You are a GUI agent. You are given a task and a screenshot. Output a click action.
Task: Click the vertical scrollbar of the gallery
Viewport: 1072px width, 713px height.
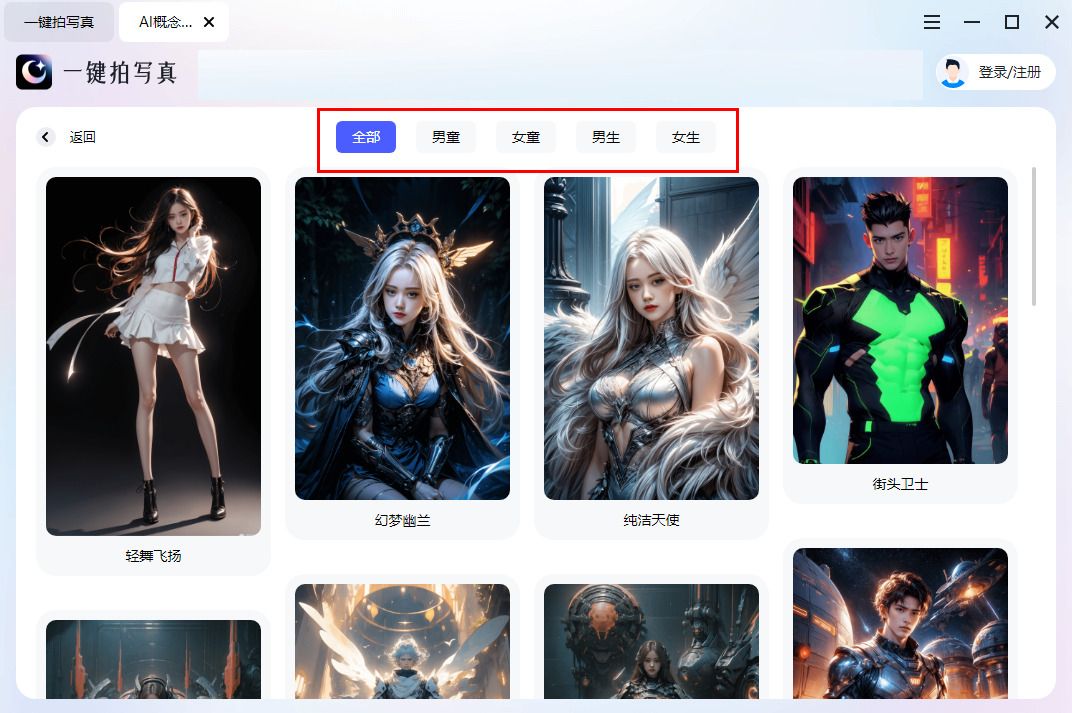click(1034, 236)
